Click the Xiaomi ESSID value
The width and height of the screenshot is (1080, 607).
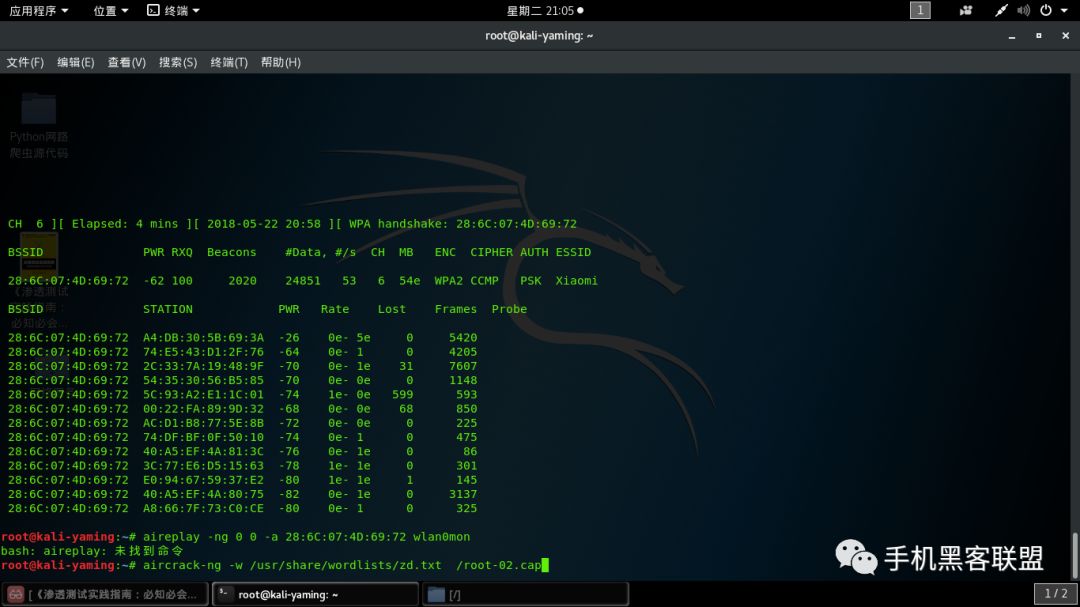click(577, 281)
